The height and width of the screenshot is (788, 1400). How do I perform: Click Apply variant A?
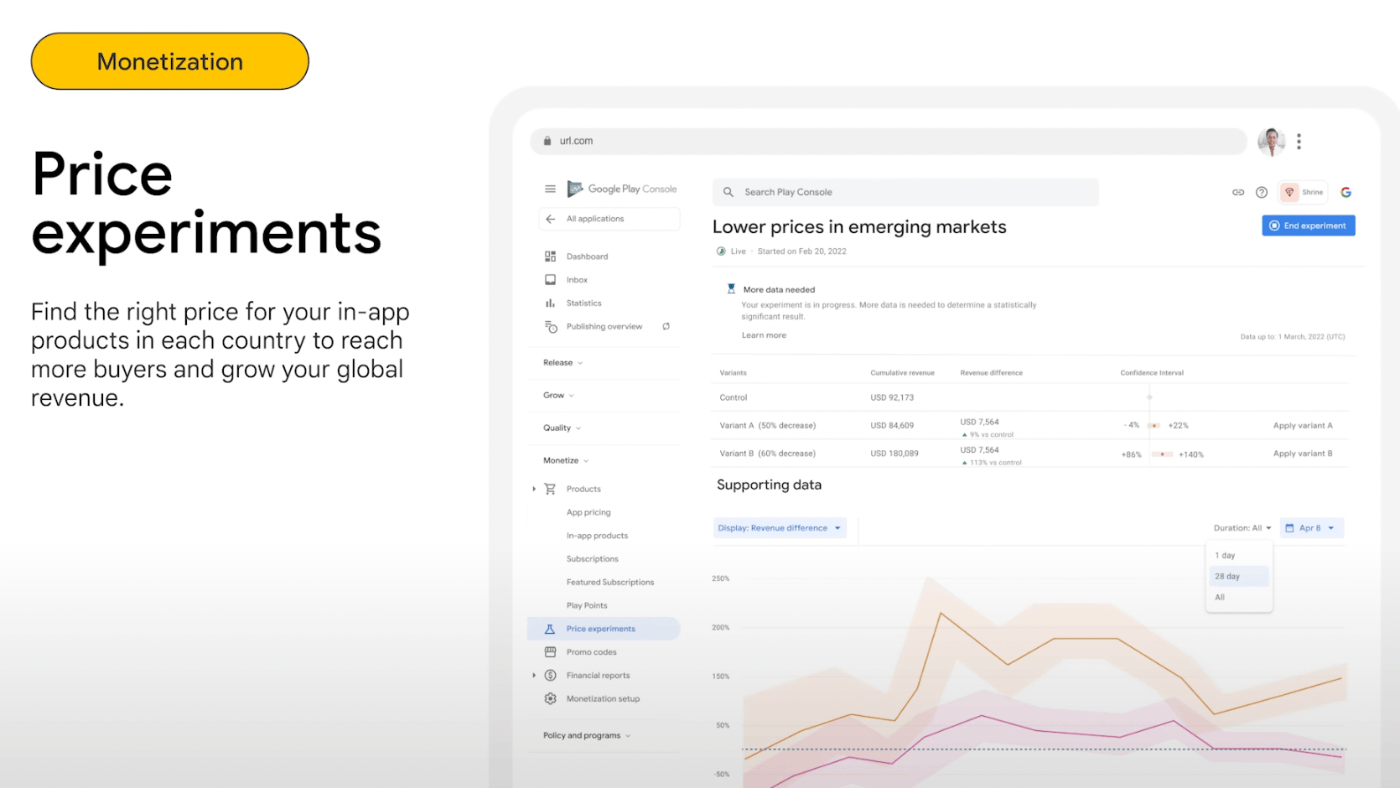[x=1302, y=426]
